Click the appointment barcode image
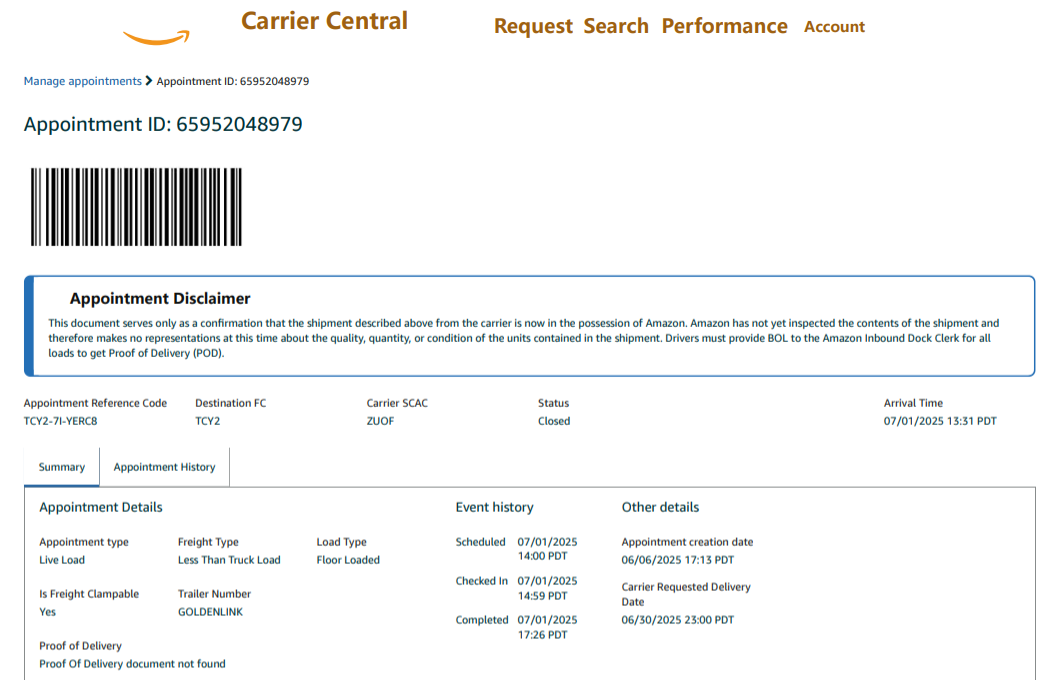 coord(136,207)
